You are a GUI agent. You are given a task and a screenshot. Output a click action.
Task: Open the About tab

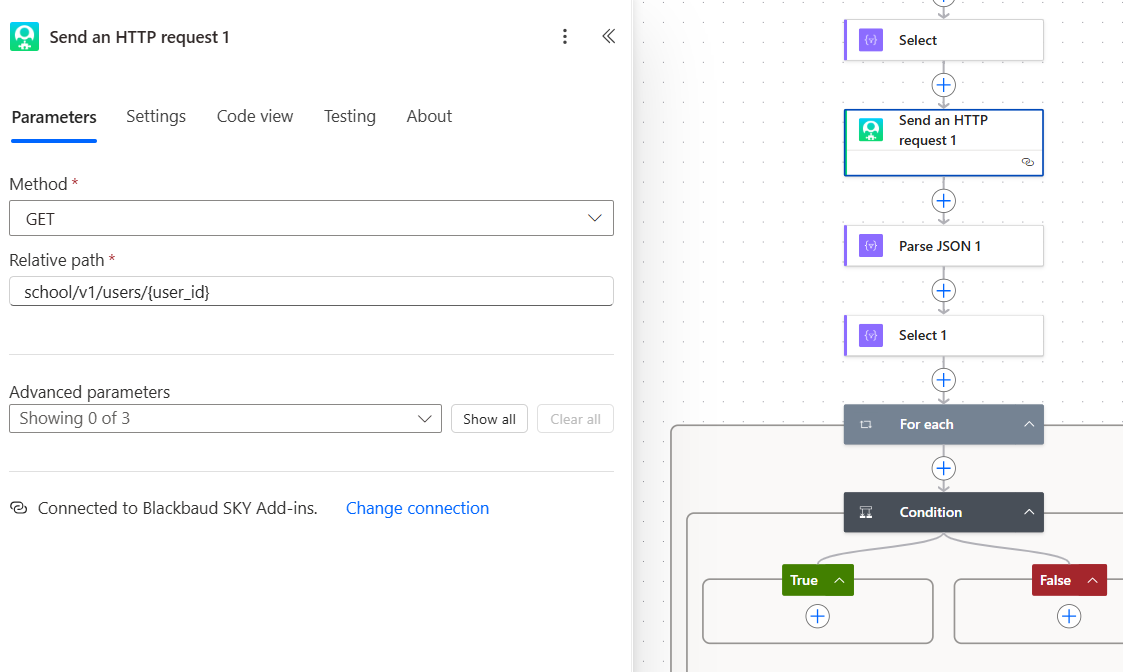[429, 116]
